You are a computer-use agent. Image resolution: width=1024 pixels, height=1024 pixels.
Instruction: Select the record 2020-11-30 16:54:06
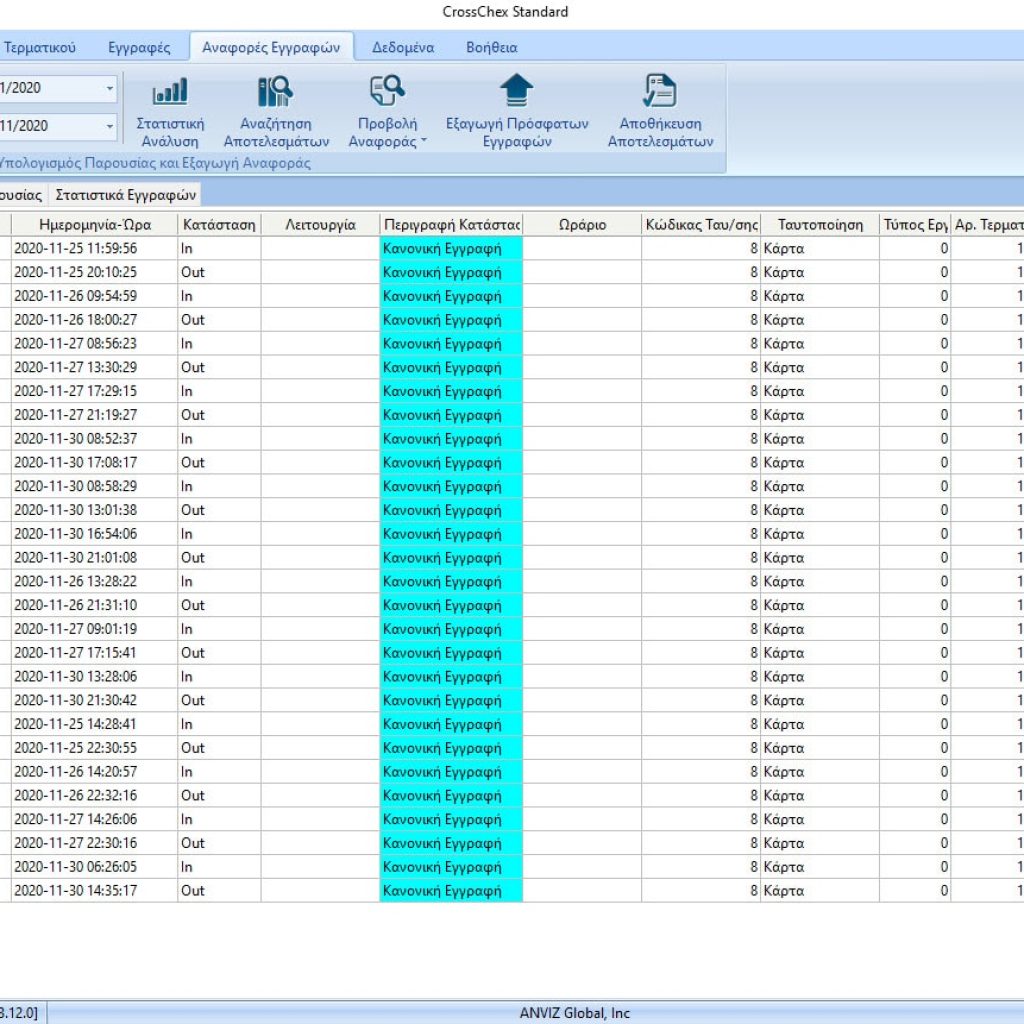coord(512,534)
